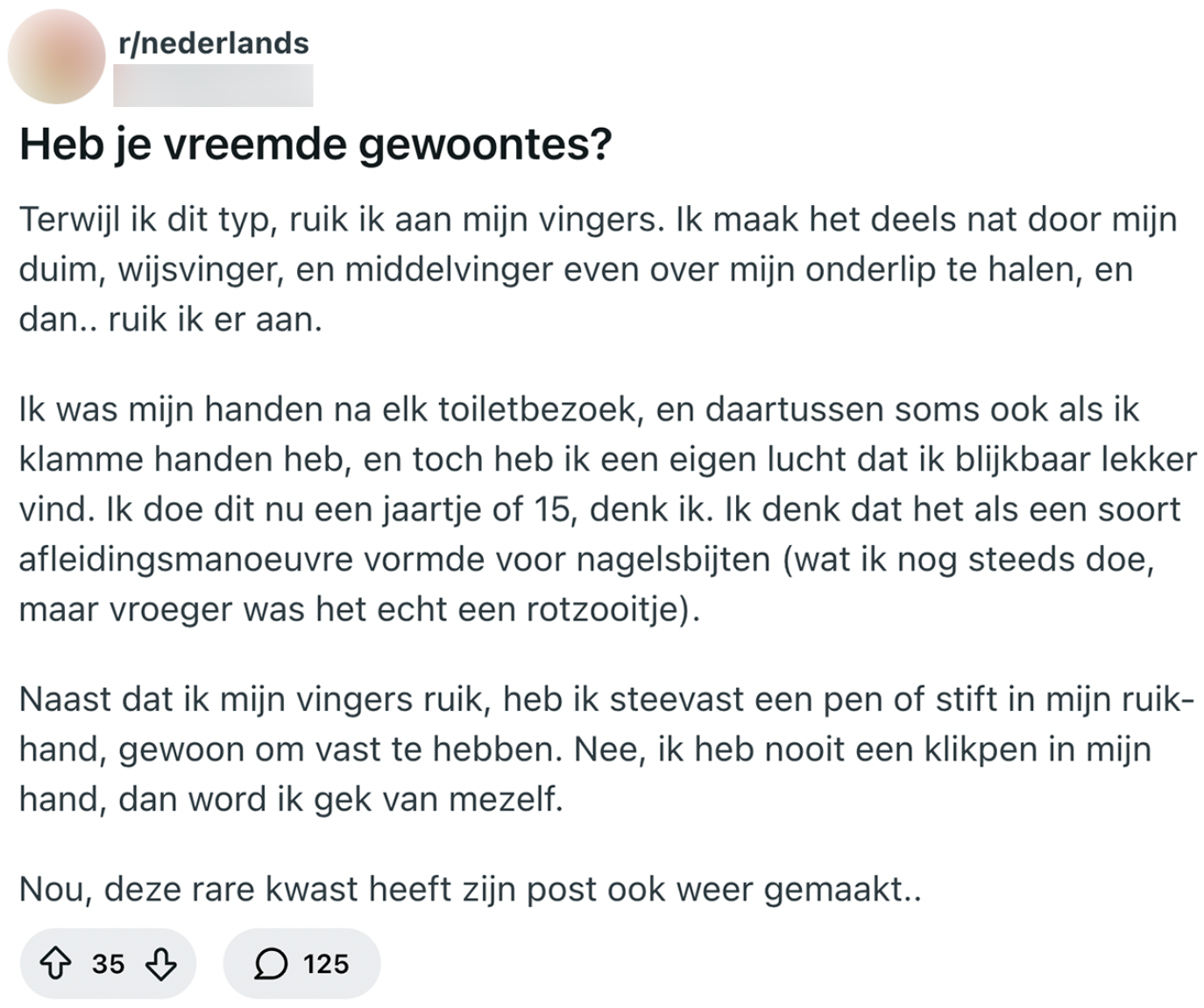The image size is (1204, 1008).
Task: Open the post title 'Heb je vreemde gewoontes?'
Action: coord(315,145)
